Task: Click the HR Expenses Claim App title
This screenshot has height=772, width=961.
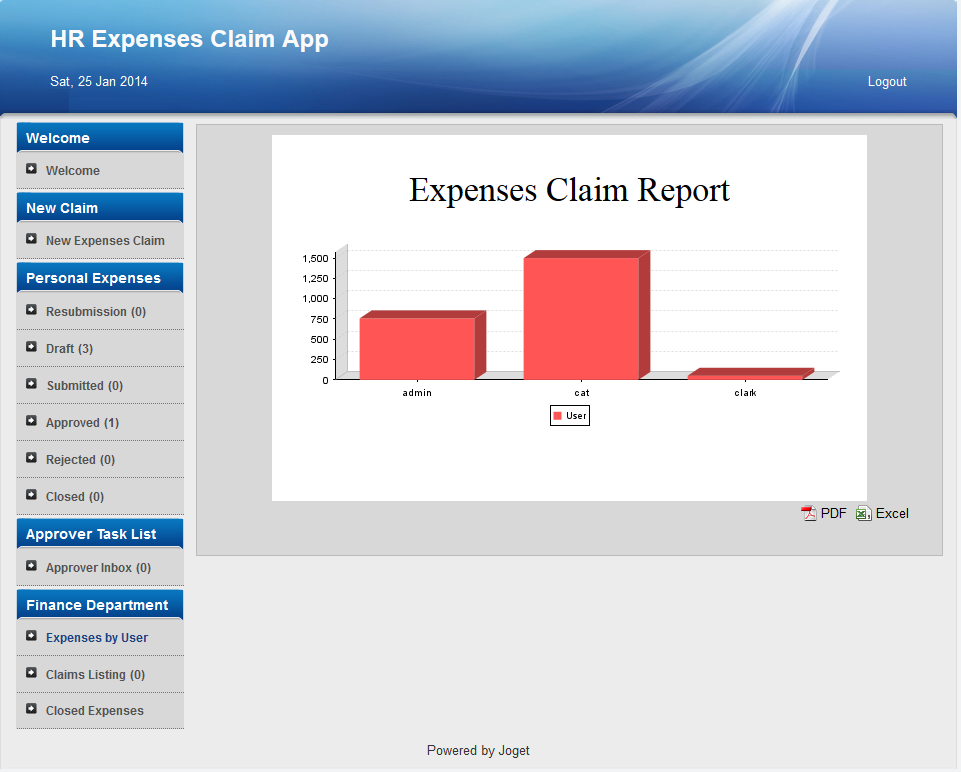Action: click(x=189, y=39)
